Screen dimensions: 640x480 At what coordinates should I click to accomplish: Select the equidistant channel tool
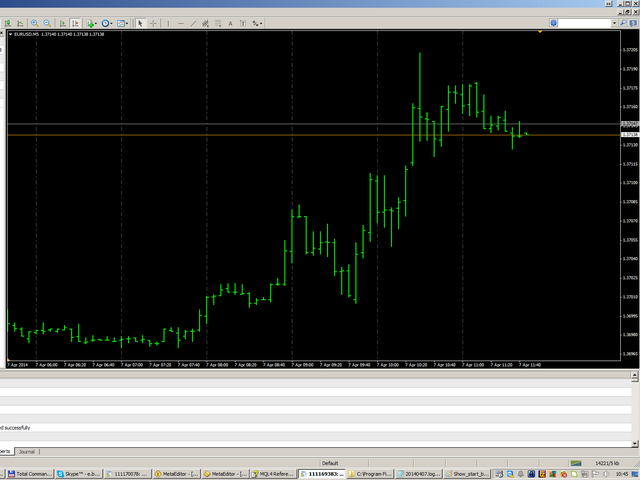(205, 23)
